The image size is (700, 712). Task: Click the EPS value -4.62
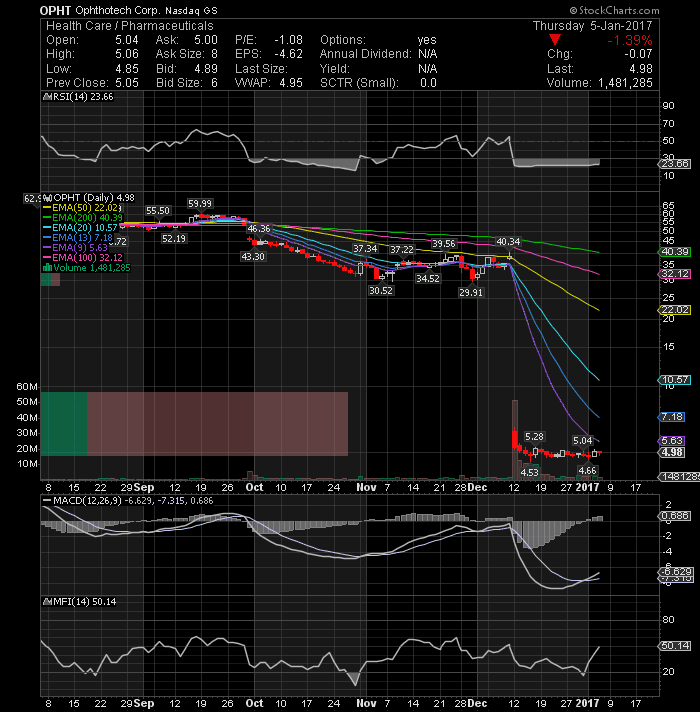click(x=288, y=54)
